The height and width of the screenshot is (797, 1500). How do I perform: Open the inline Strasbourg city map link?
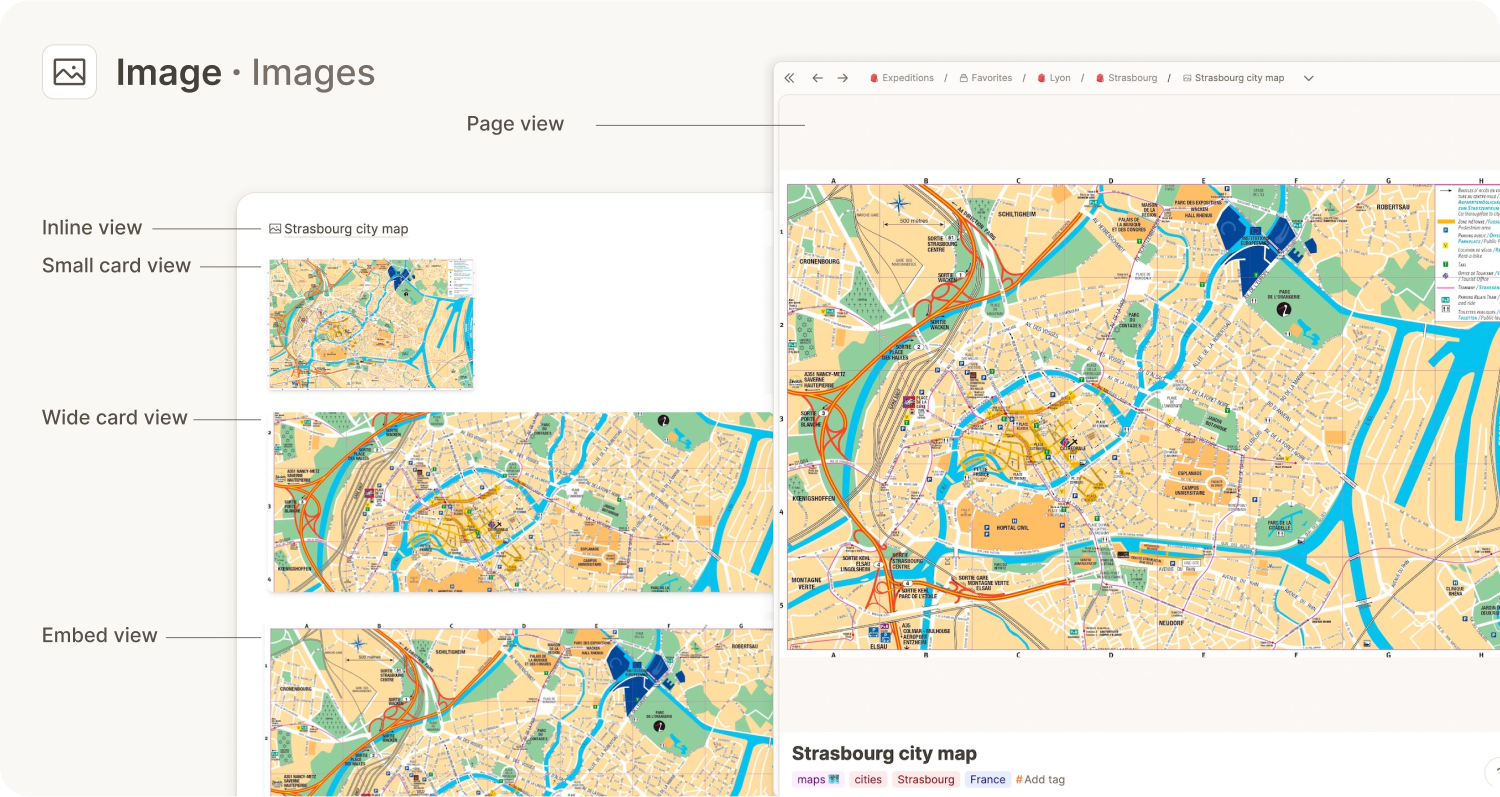[346, 229]
